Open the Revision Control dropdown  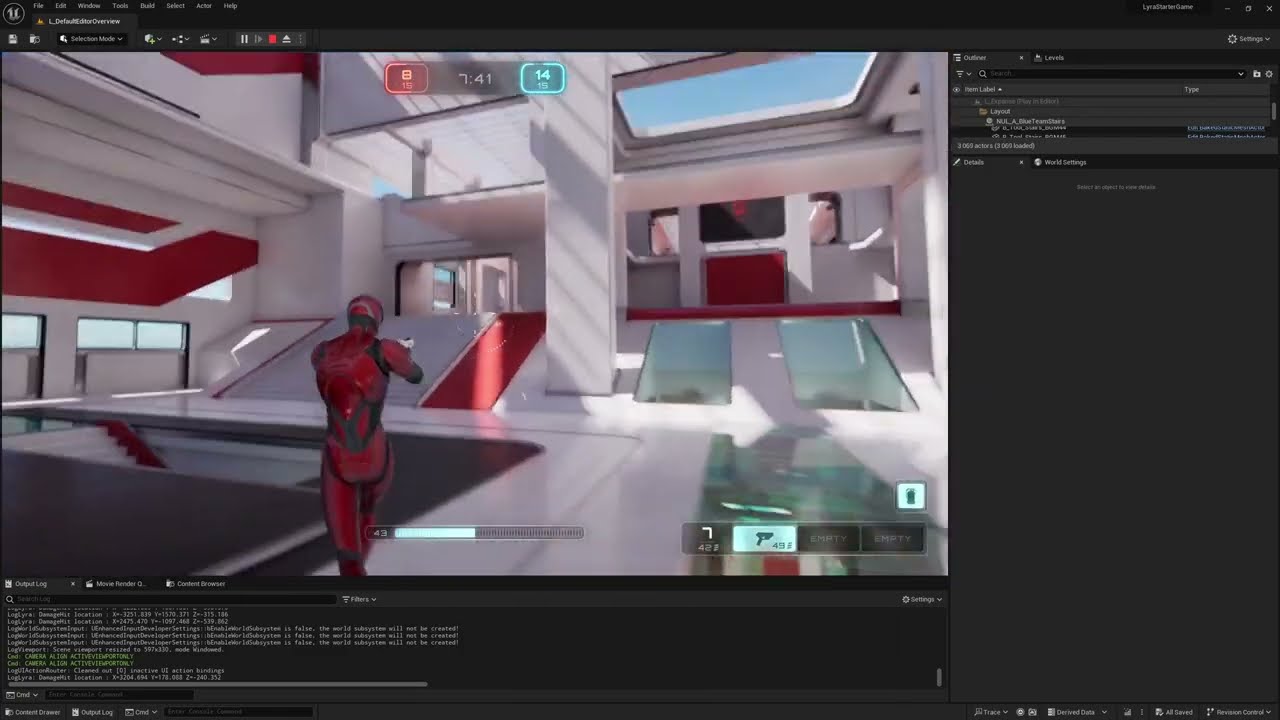[1239, 712]
